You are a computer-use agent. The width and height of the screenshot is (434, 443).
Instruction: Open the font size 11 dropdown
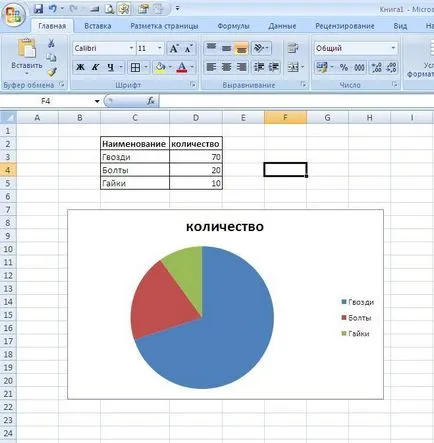(159, 49)
